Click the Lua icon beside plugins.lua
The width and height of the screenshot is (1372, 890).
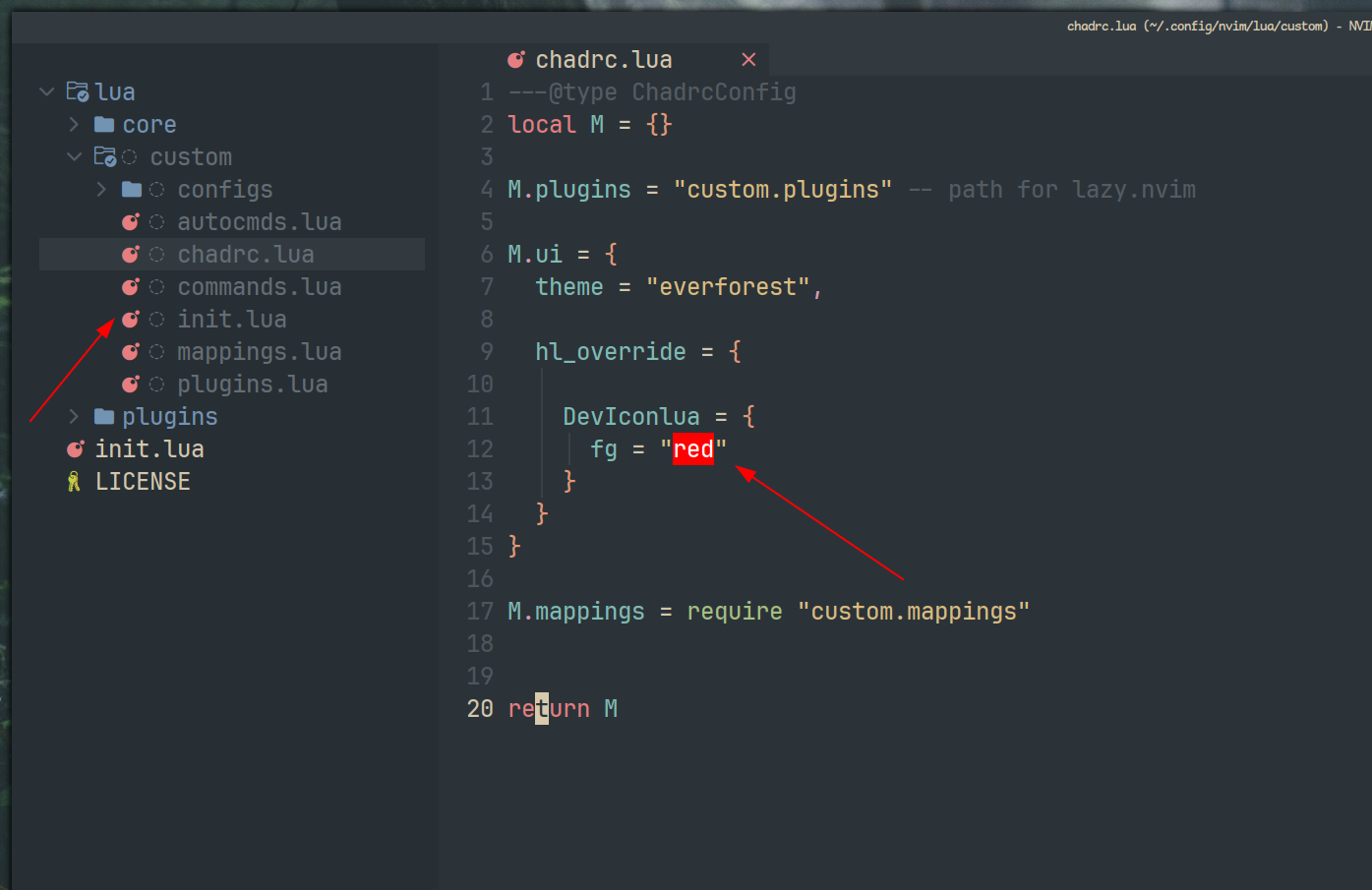coord(131,385)
